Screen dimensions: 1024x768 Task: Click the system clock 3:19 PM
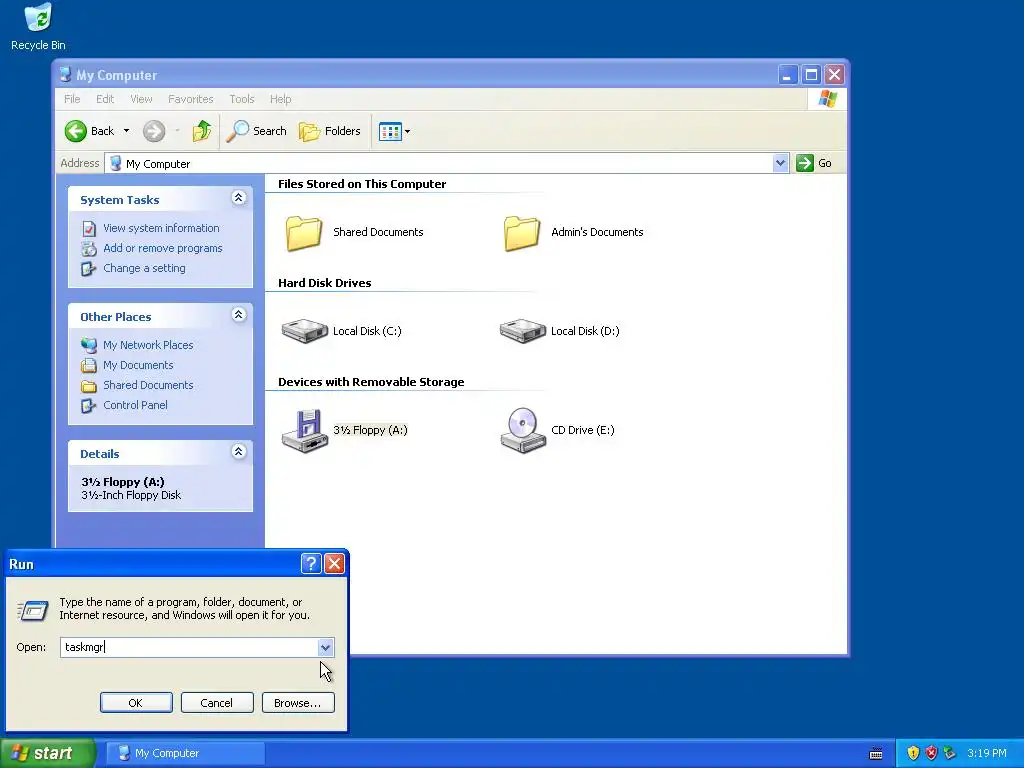(987, 754)
